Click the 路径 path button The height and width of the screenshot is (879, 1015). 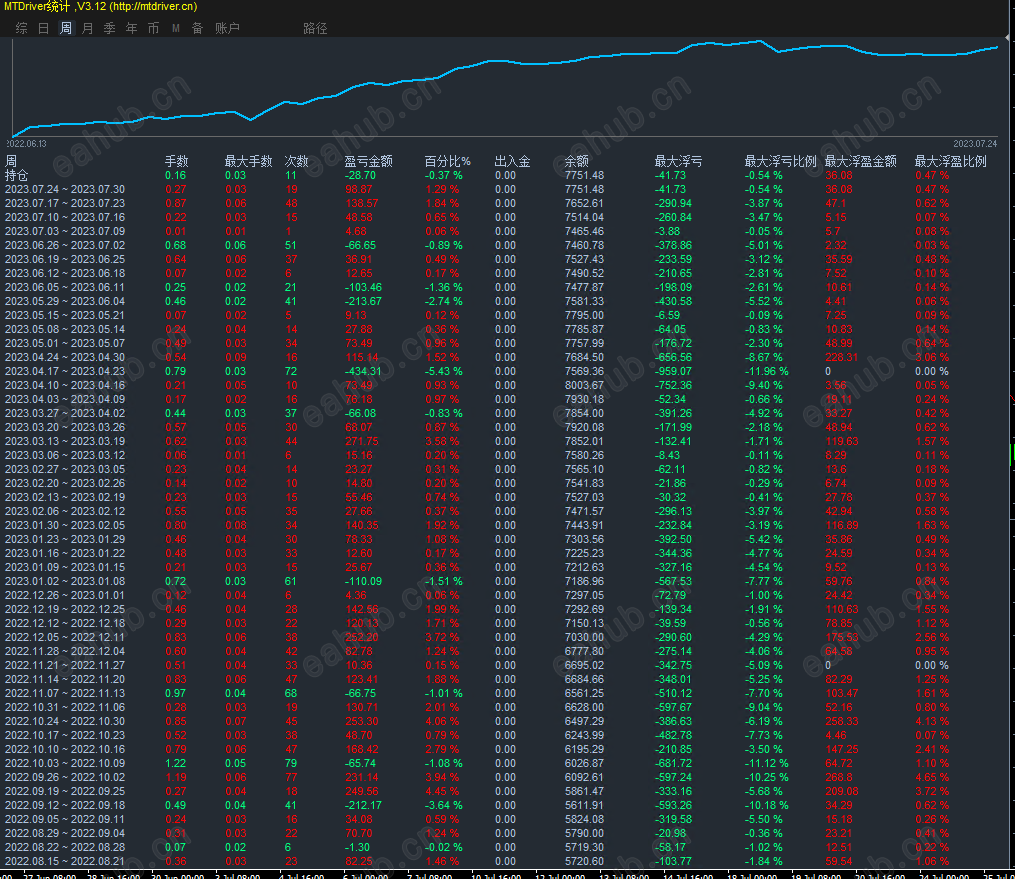coord(315,28)
